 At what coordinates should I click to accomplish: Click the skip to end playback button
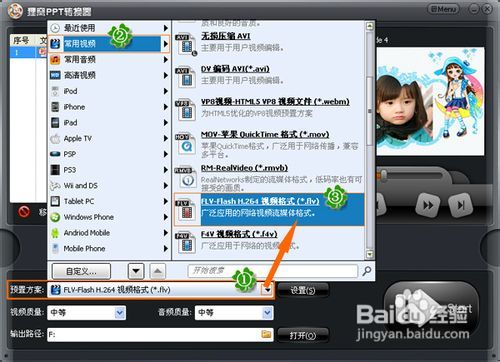(x=460, y=205)
